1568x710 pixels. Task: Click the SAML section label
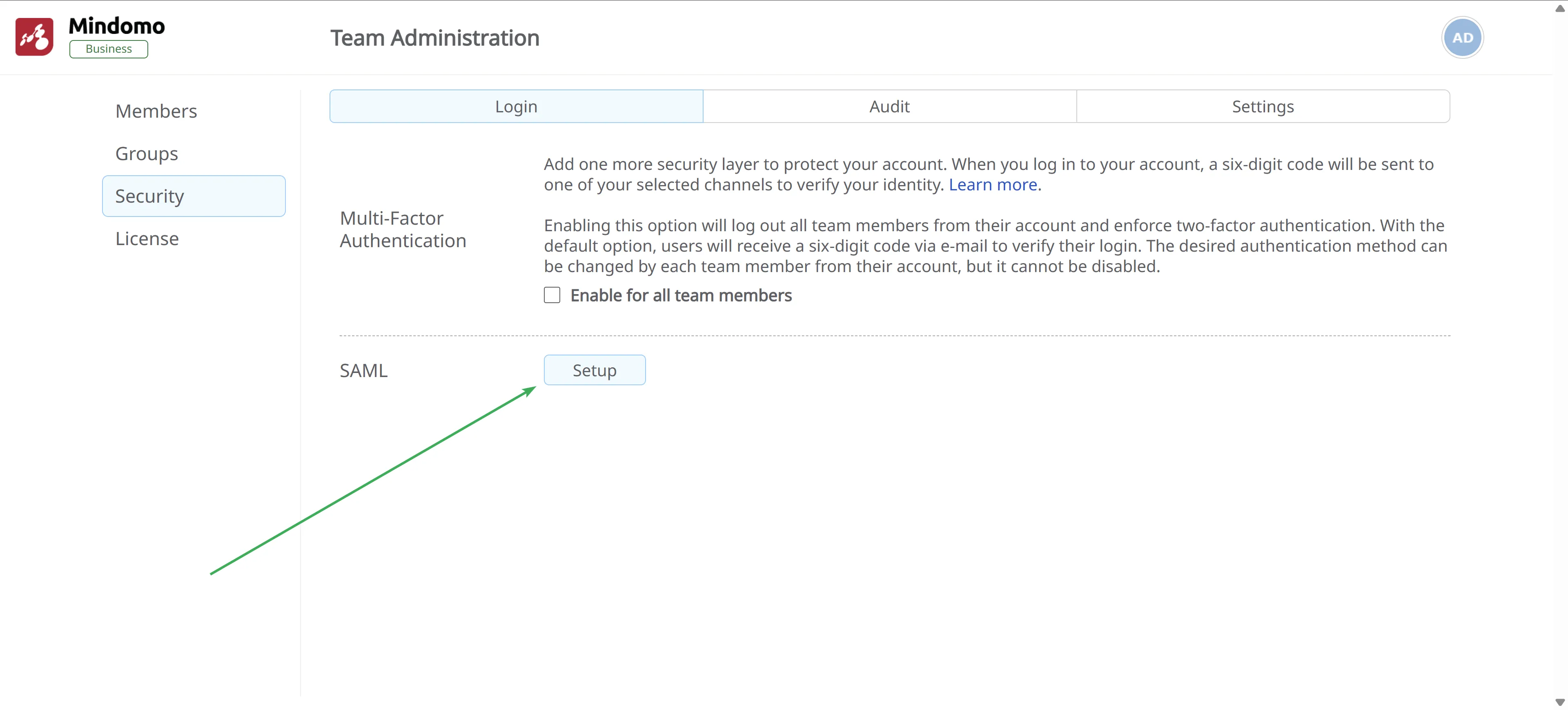pos(363,370)
